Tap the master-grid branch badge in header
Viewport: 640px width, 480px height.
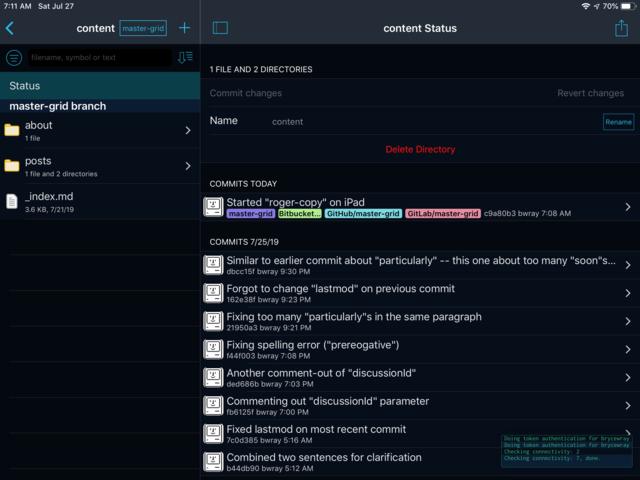pos(143,28)
